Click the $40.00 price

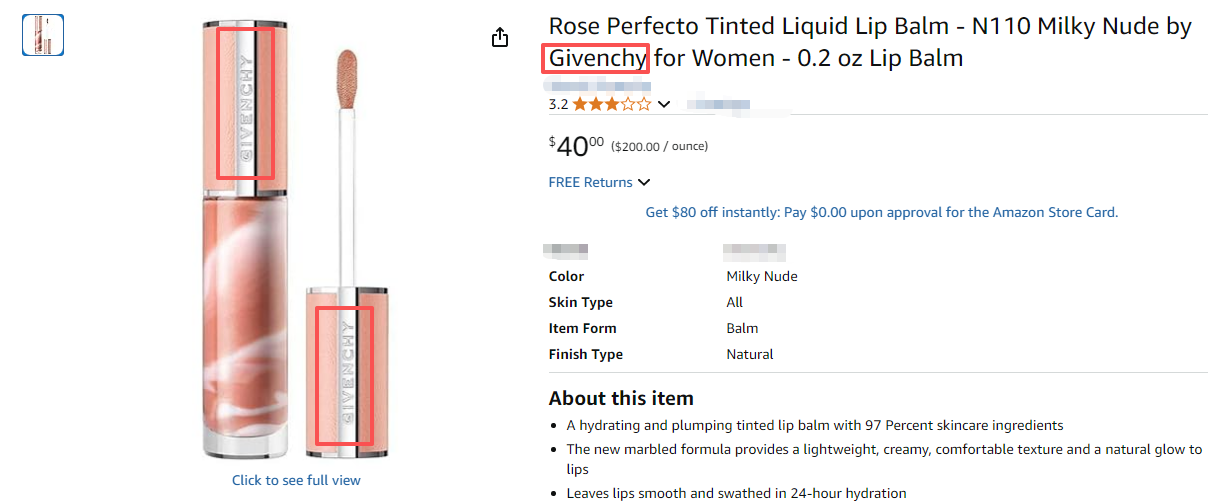[576, 146]
